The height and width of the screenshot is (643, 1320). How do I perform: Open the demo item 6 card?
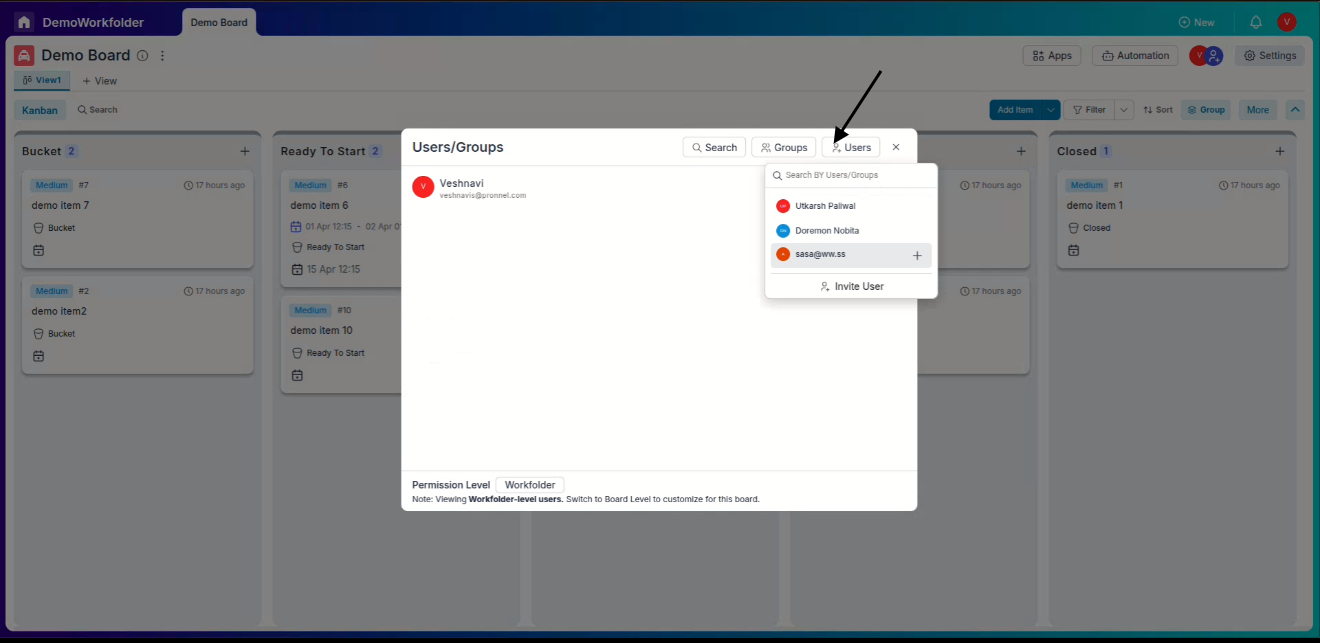click(x=340, y=229)
